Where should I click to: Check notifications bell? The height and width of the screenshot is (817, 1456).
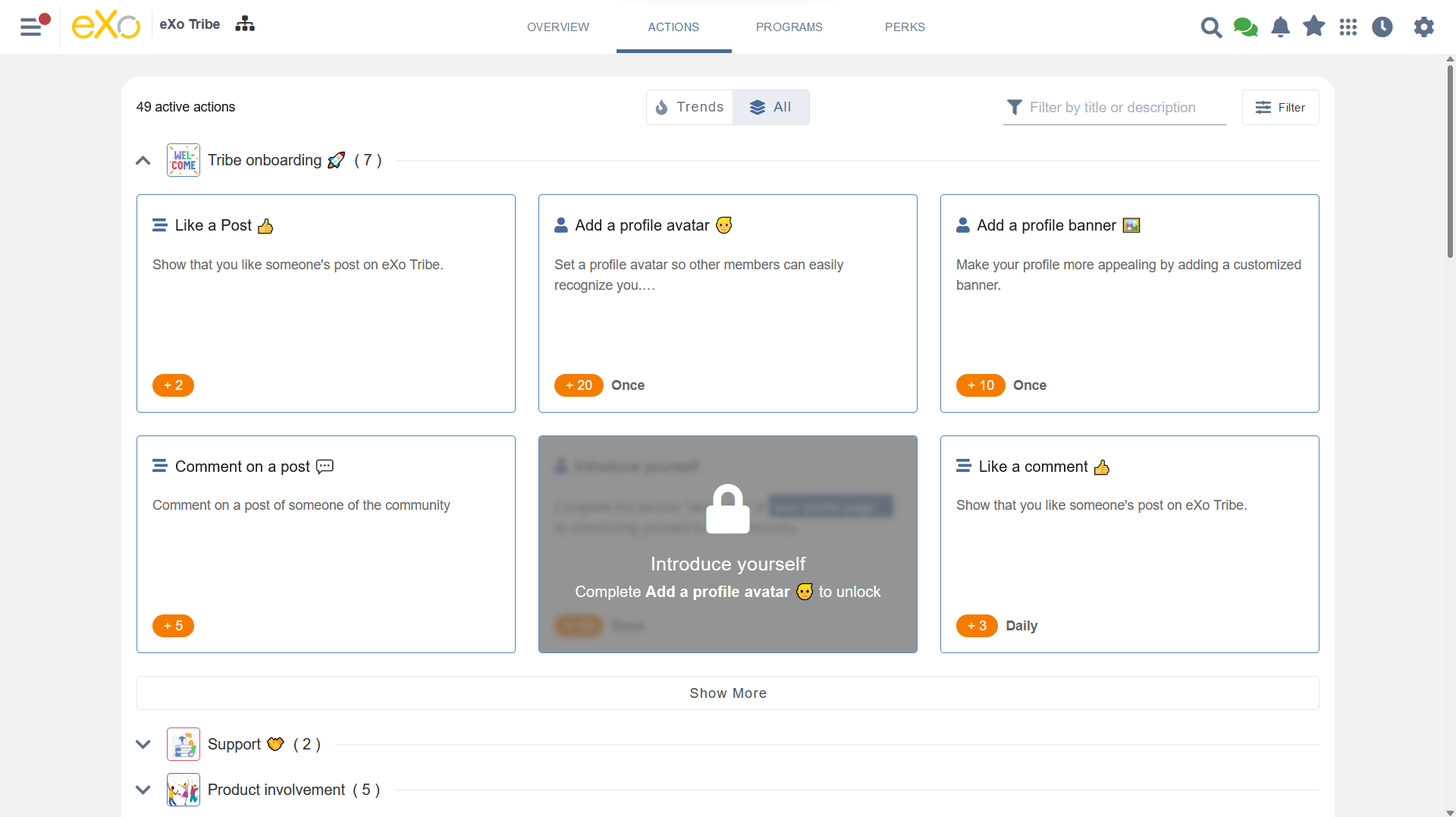pos(1280,27)
